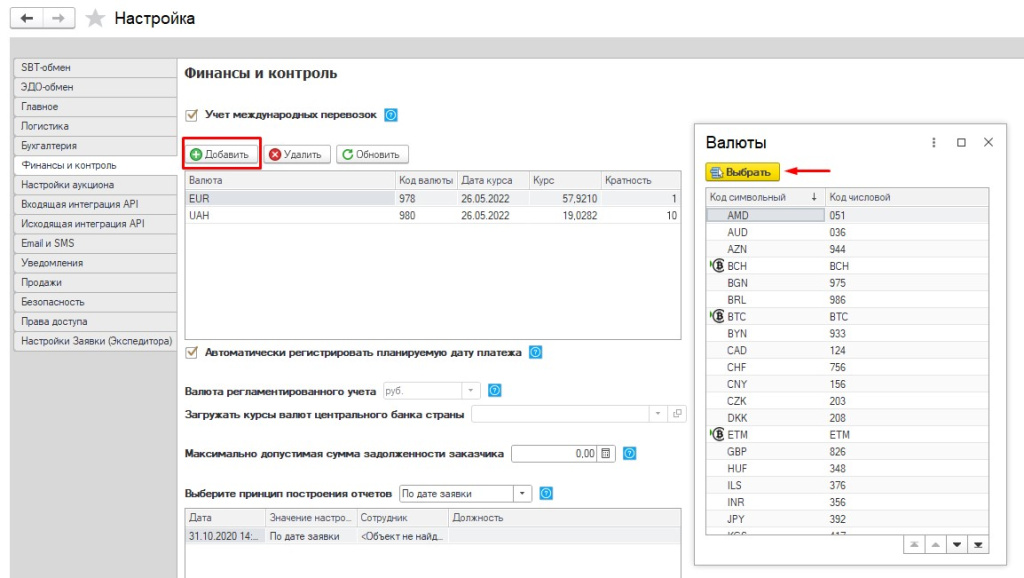This screenshot has width=1024, height=578.
Task: Toggle Автоматически регистрировать планируемую дату платежа checkbox
Action: [191, 353]
